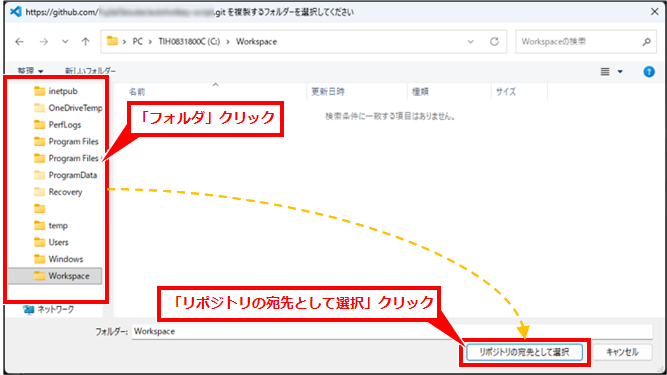The height and width of the screenshot is (375, 667).
Task: Sort by the 更新日時 column header
Action: click(x=328, y=91)
